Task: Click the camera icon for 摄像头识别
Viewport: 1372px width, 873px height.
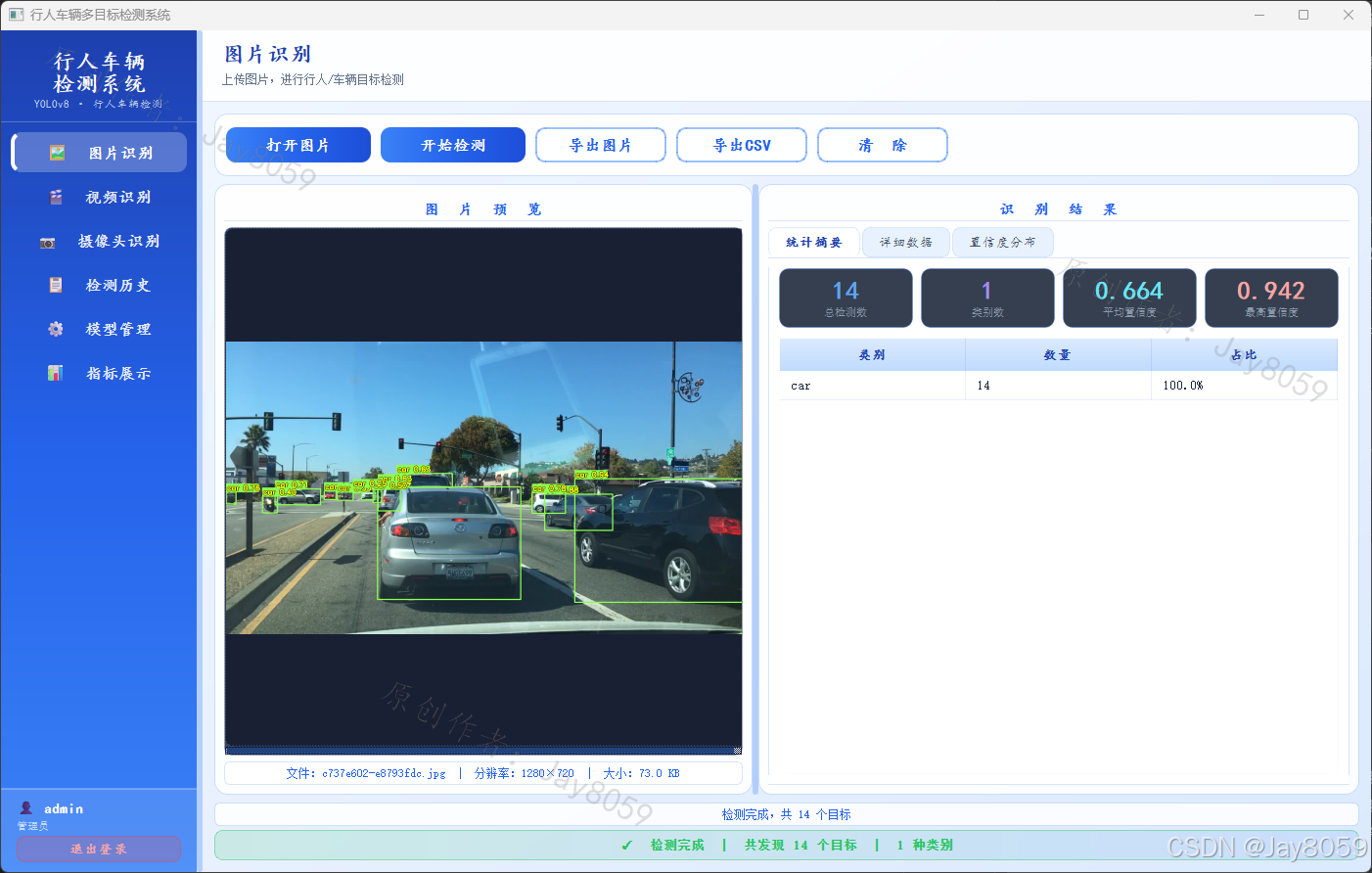Action: pos(47,242)
